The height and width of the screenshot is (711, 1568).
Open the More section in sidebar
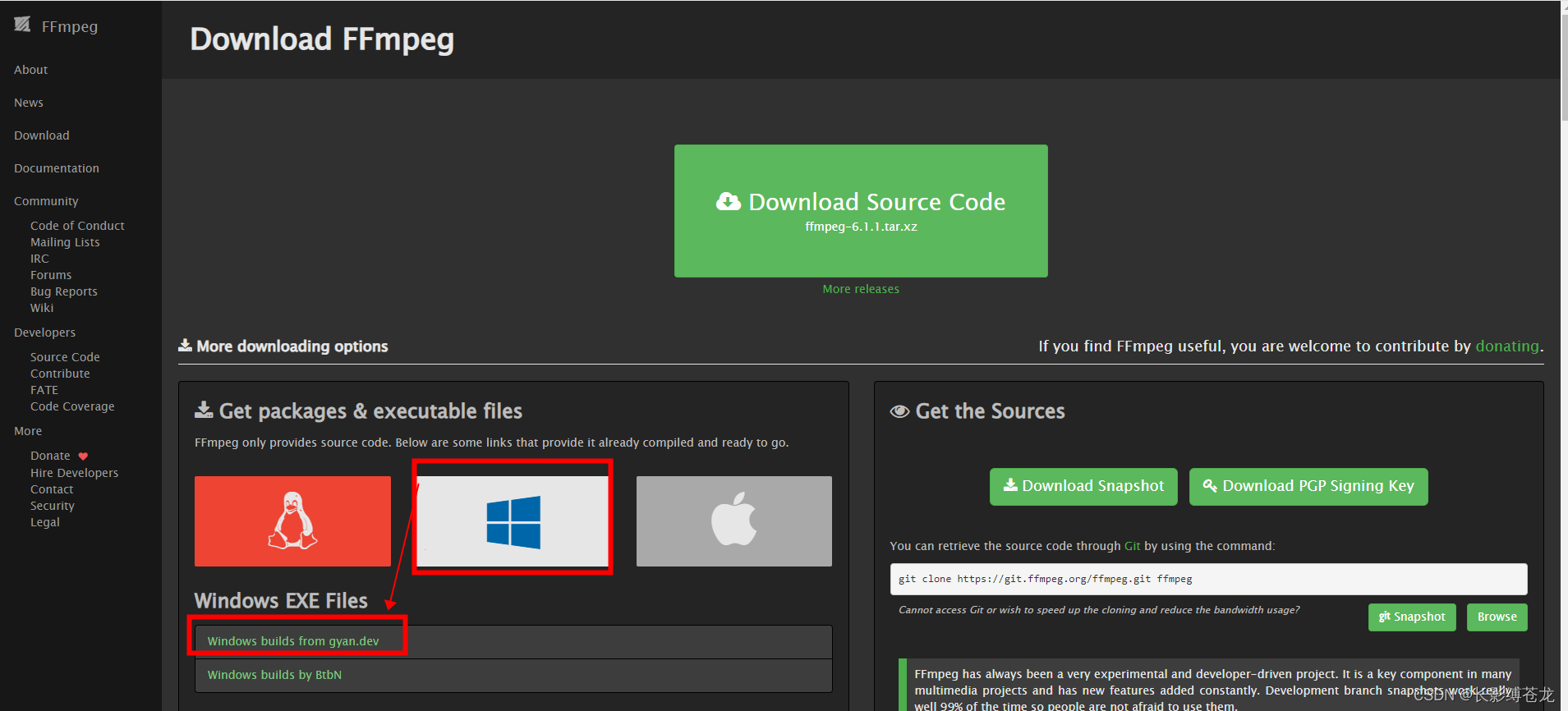point(28,431)
